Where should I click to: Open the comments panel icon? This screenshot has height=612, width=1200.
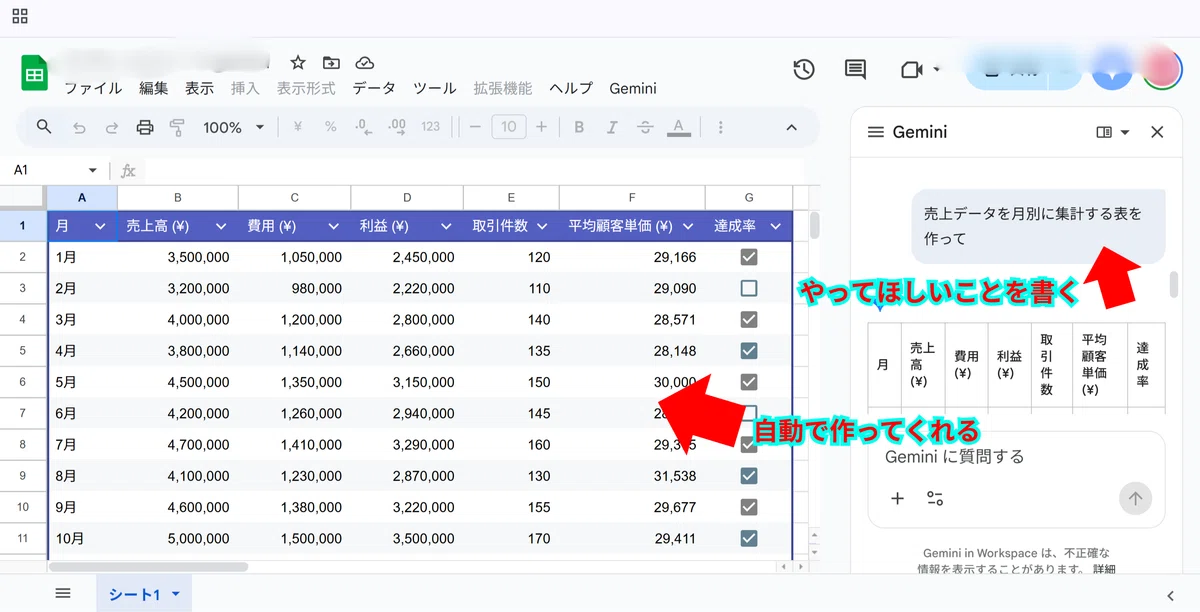855,69
